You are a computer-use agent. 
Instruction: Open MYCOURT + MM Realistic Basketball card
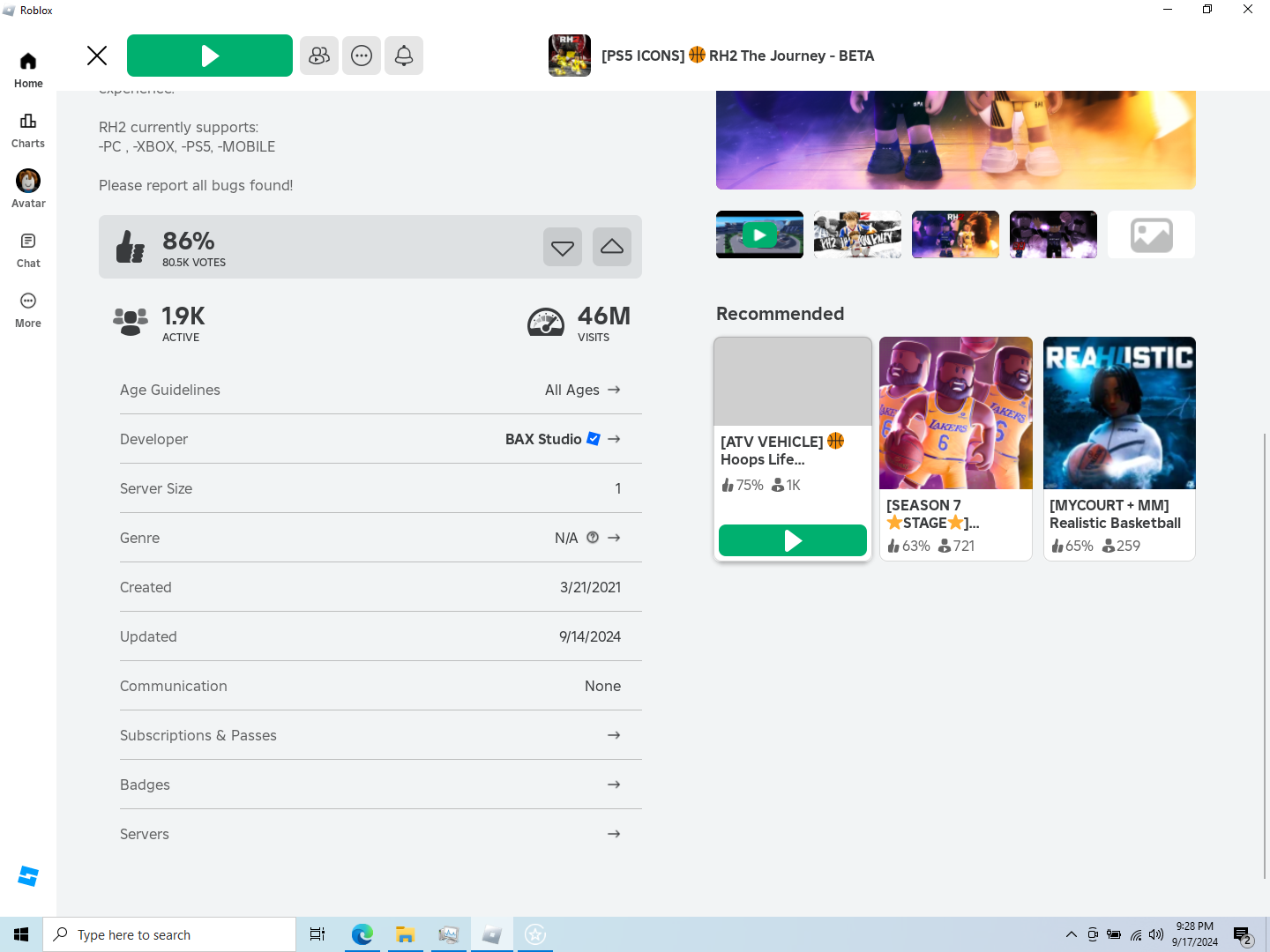(1119, 448)
